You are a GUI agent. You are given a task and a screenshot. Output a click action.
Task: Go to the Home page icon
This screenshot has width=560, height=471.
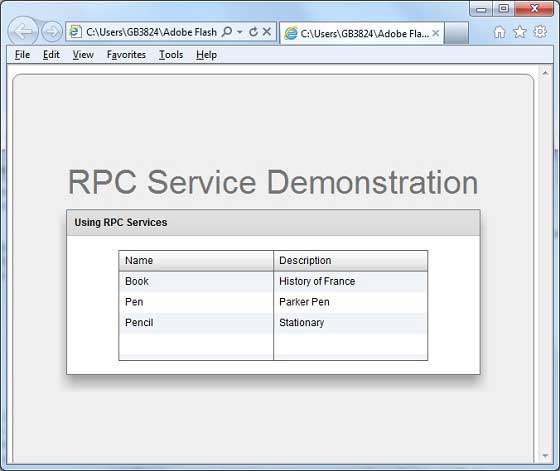tap(499, 32)
